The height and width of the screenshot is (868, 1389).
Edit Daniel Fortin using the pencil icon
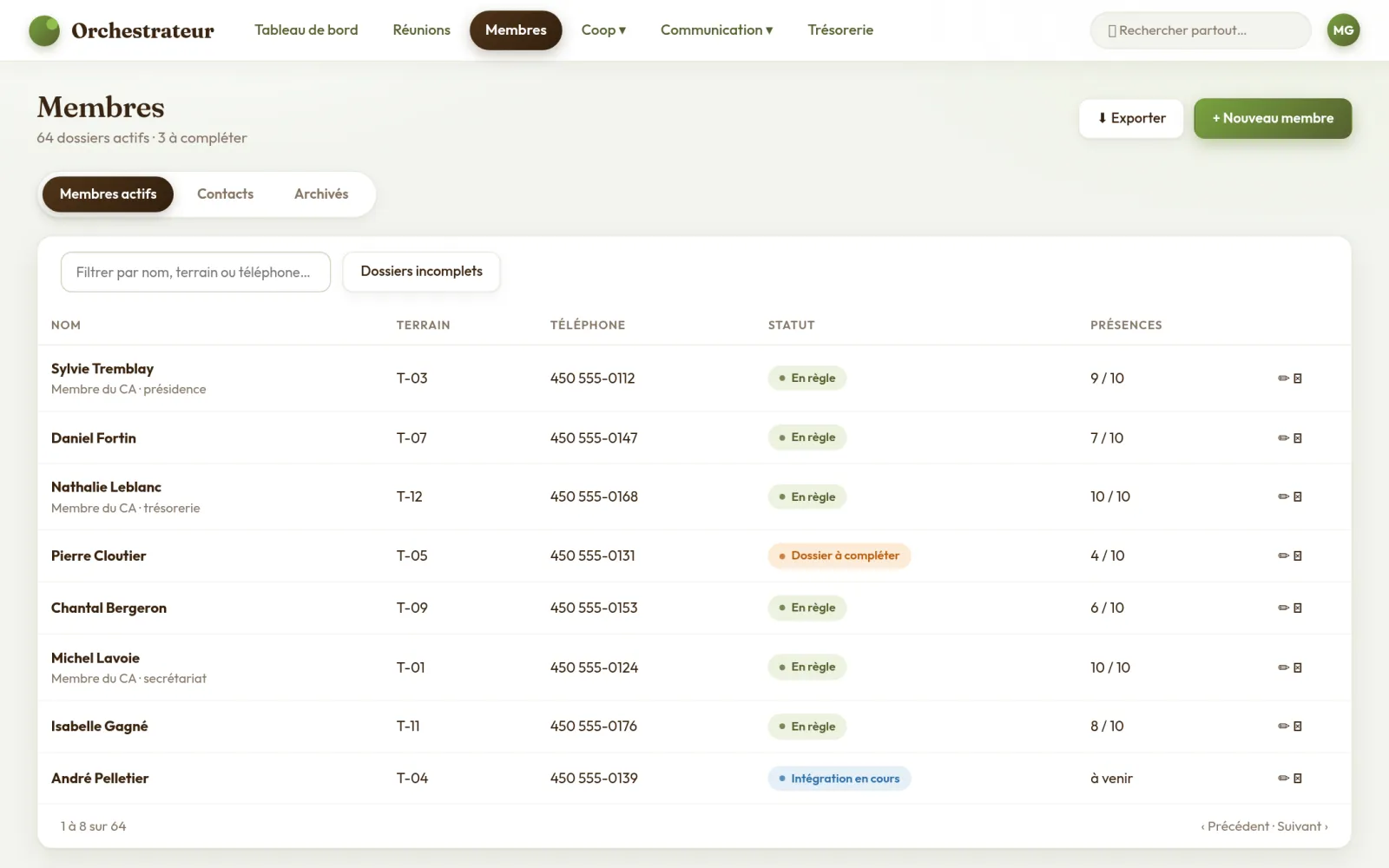click(1283, 438)
